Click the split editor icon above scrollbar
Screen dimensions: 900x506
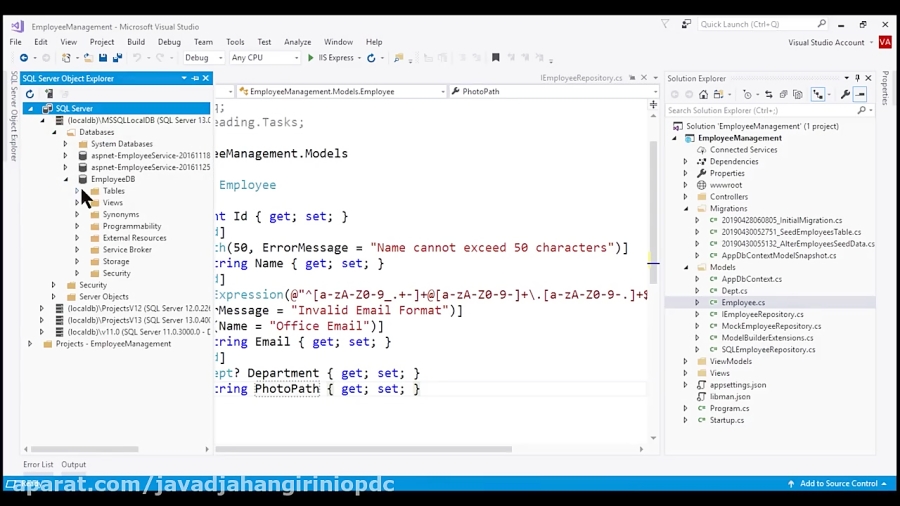coord(653,104)
